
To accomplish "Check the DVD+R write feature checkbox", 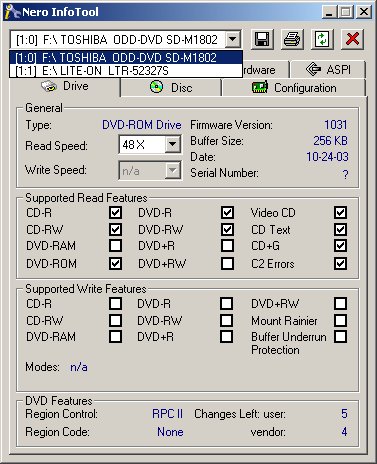I will (x=227, y=336).
